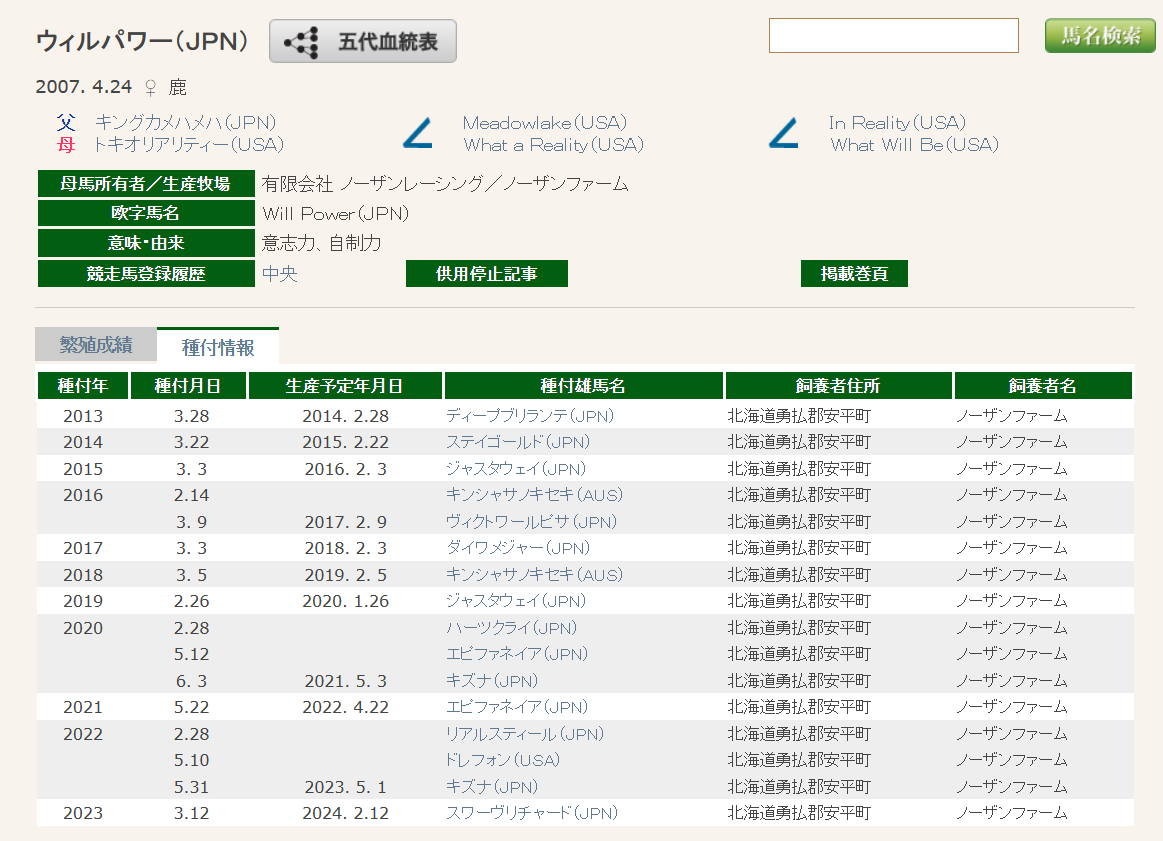Select the 種付情報 tab
Screen dimensions: 1163x841
218,347
